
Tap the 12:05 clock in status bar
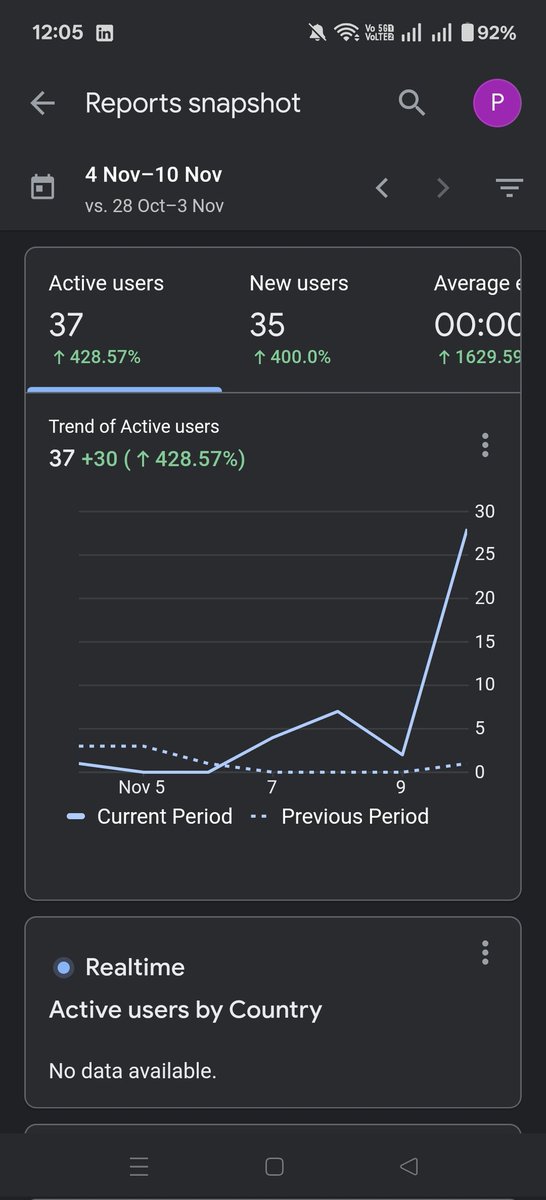click(57, 33)
